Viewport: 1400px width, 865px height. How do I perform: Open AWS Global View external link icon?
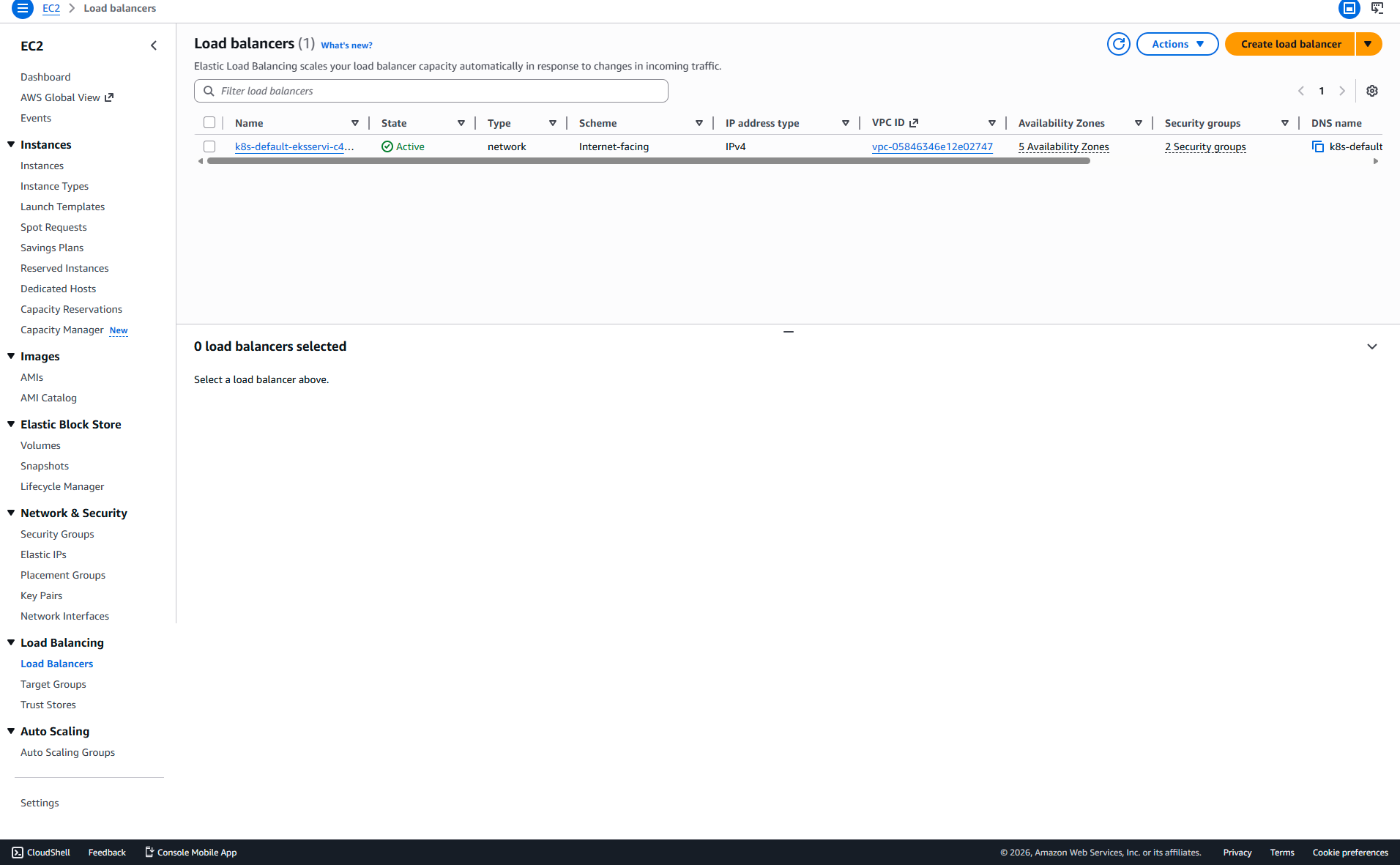pos(109,97)
